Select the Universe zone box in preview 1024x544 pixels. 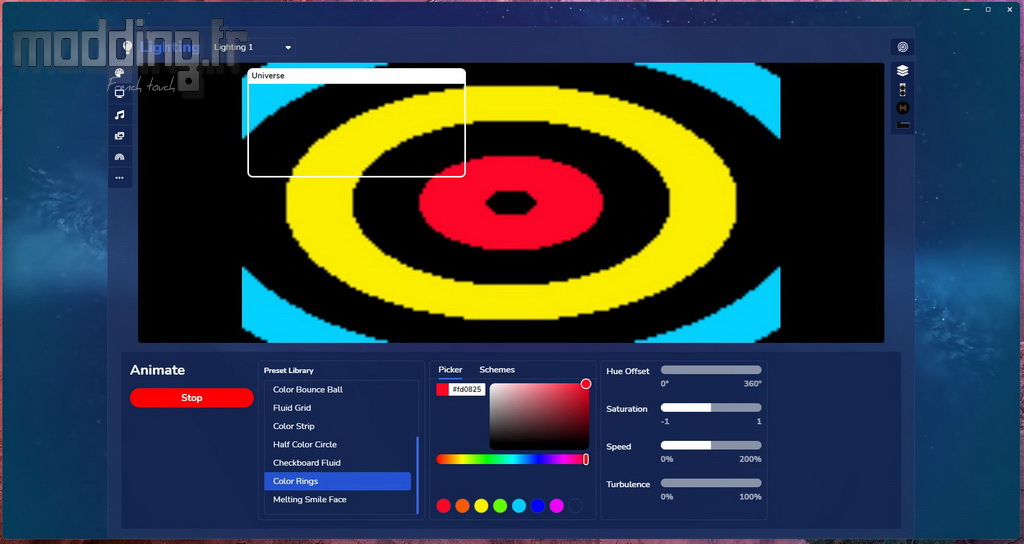357,123
